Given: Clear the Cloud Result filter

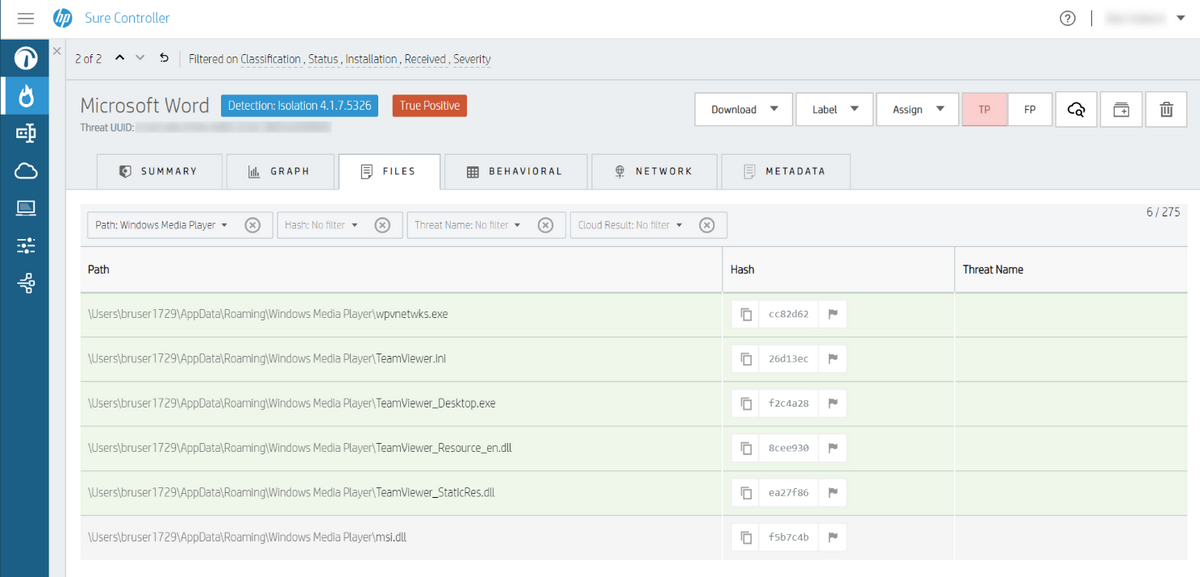Looking at the screenshot, I should 707,225.
